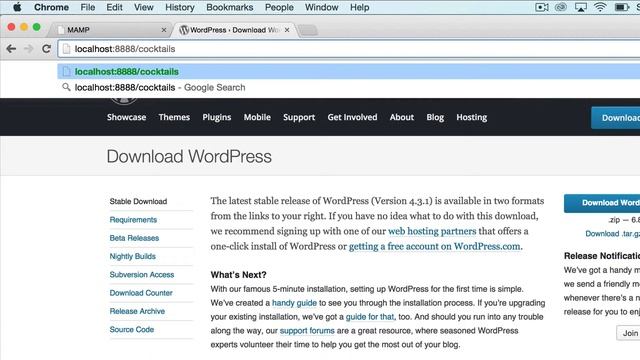Image resolution: width=640 pixels, height=360 pixels.
Task: Click the Release Notifications heading
Action: [x=602, y=256]
